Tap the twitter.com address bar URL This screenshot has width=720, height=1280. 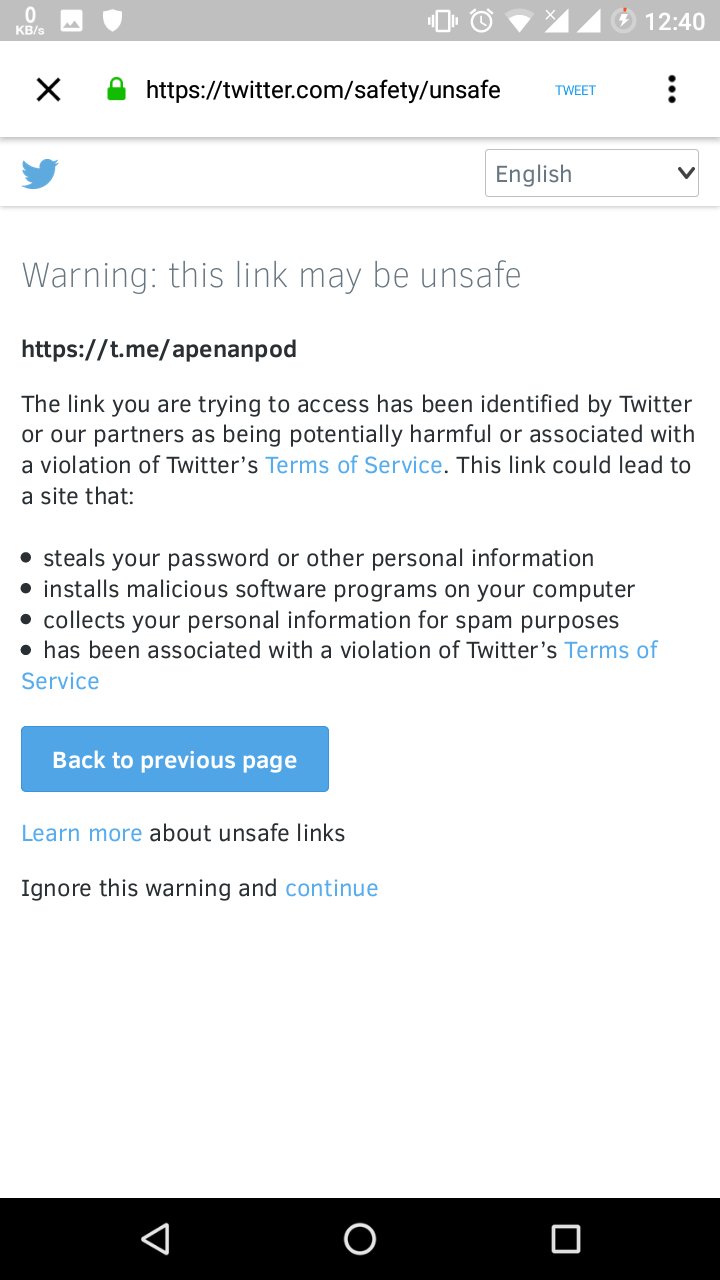click(x=323, y=90)
